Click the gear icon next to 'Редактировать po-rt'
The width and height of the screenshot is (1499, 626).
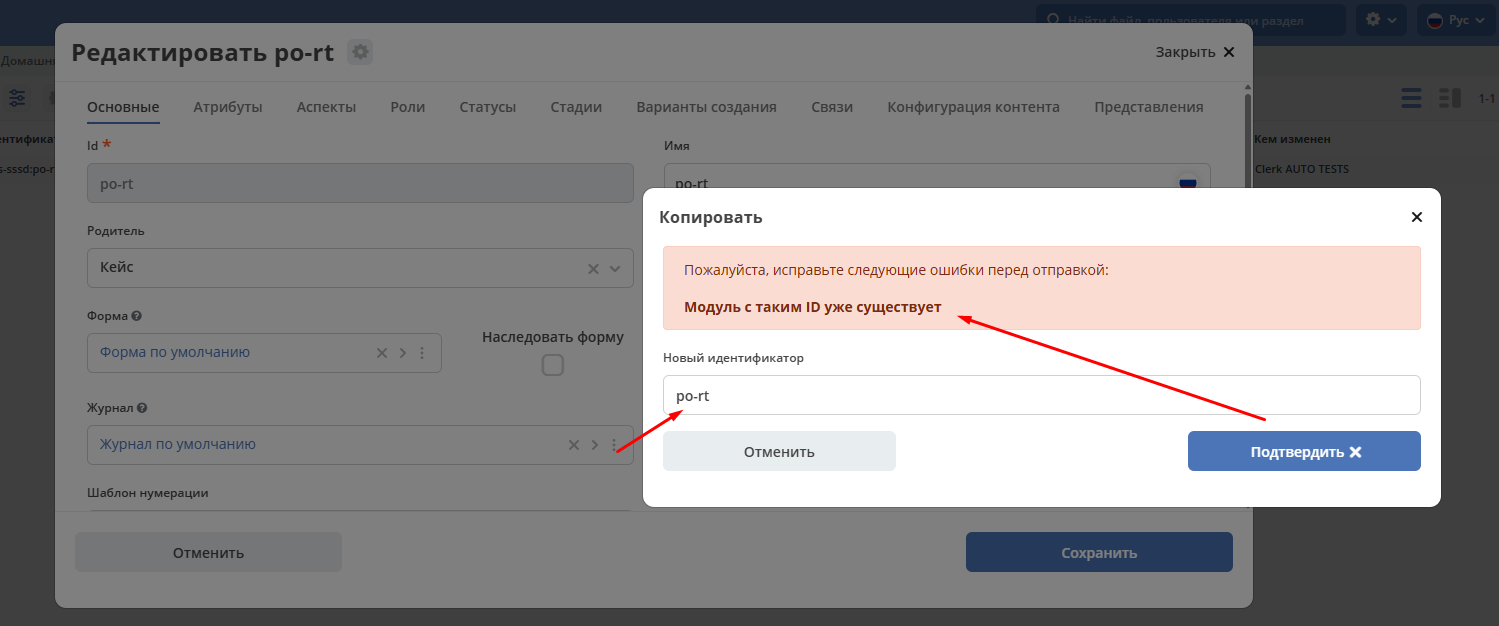pyautogui.click(x=360, y=53)
